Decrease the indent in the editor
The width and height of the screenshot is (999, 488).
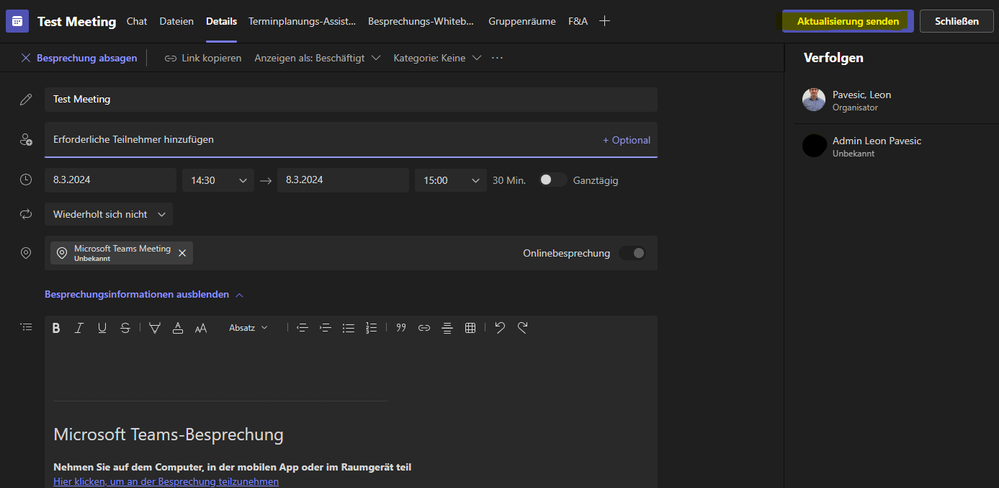point(302,327)
